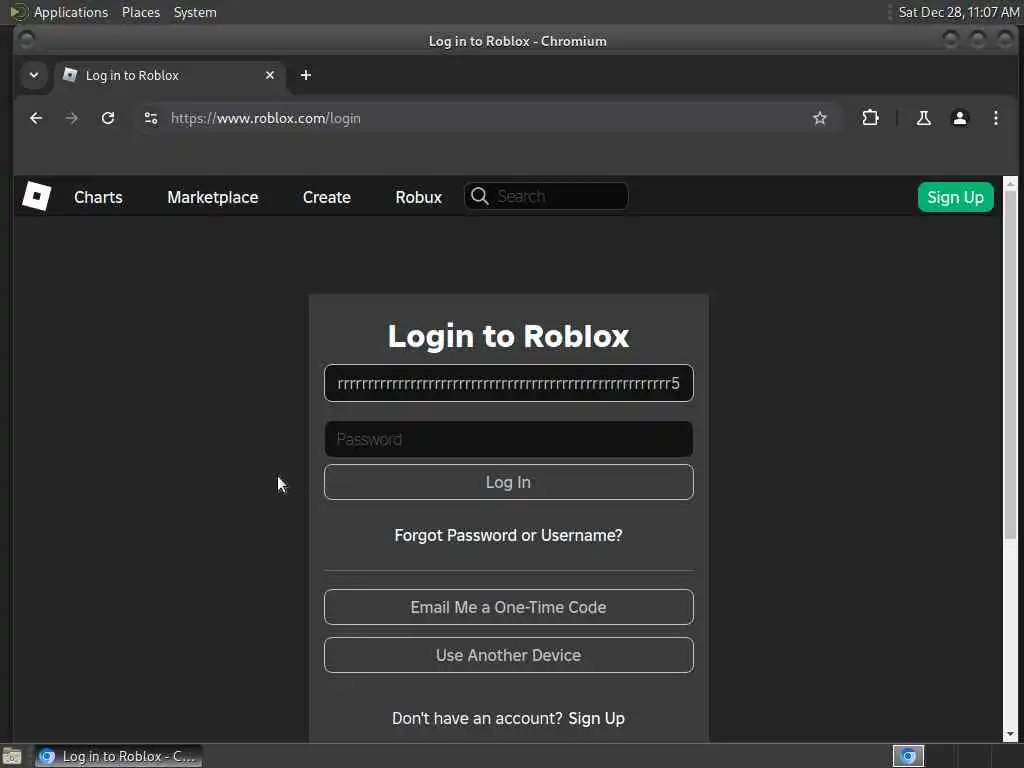This screenshot has height=768, width=1024.
Task: Follow the Sign Up link under the form
Action: coord(596,718)
